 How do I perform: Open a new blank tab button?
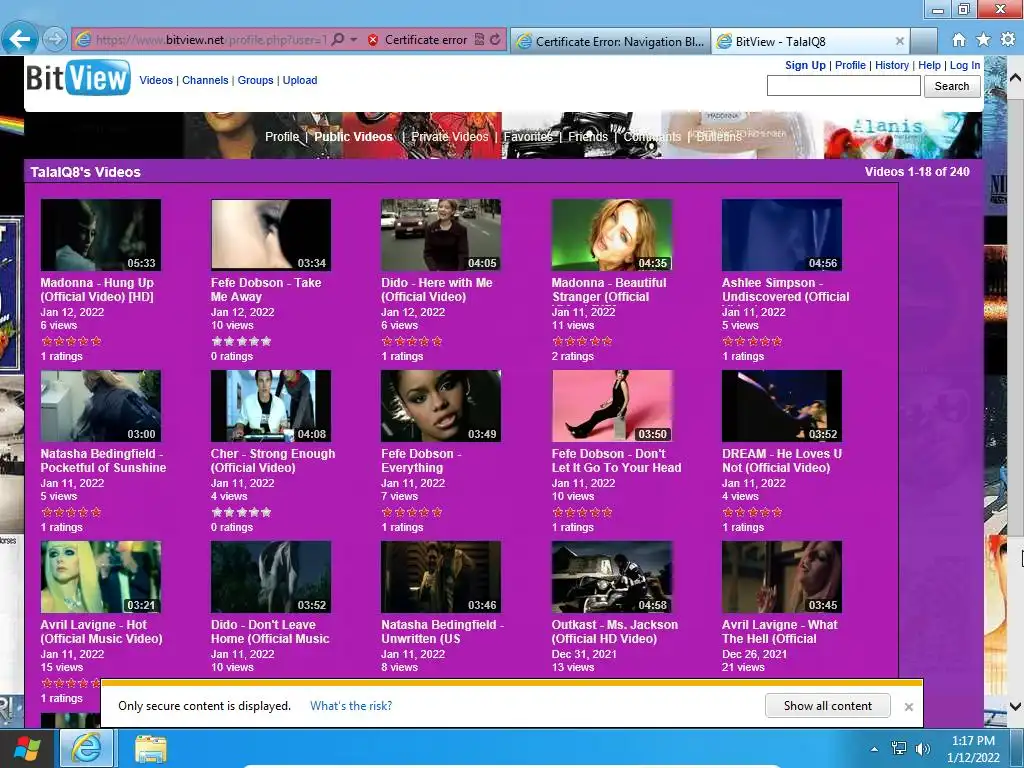tap(924, 41)
